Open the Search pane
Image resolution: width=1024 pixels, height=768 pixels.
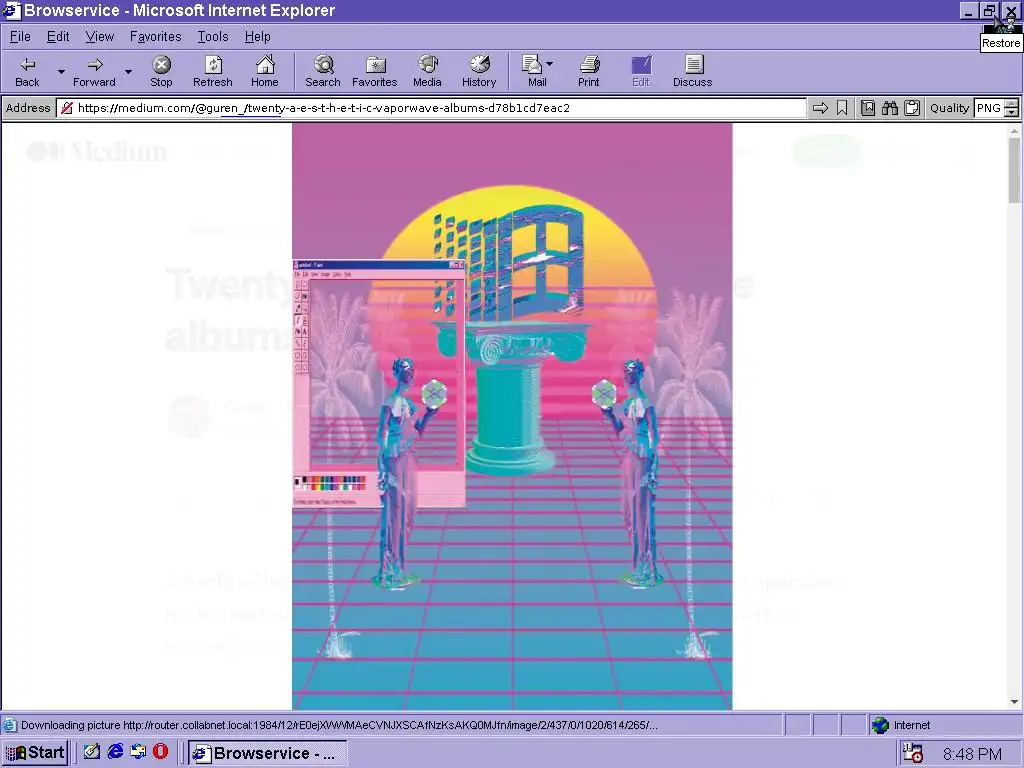tap(323, 71)
